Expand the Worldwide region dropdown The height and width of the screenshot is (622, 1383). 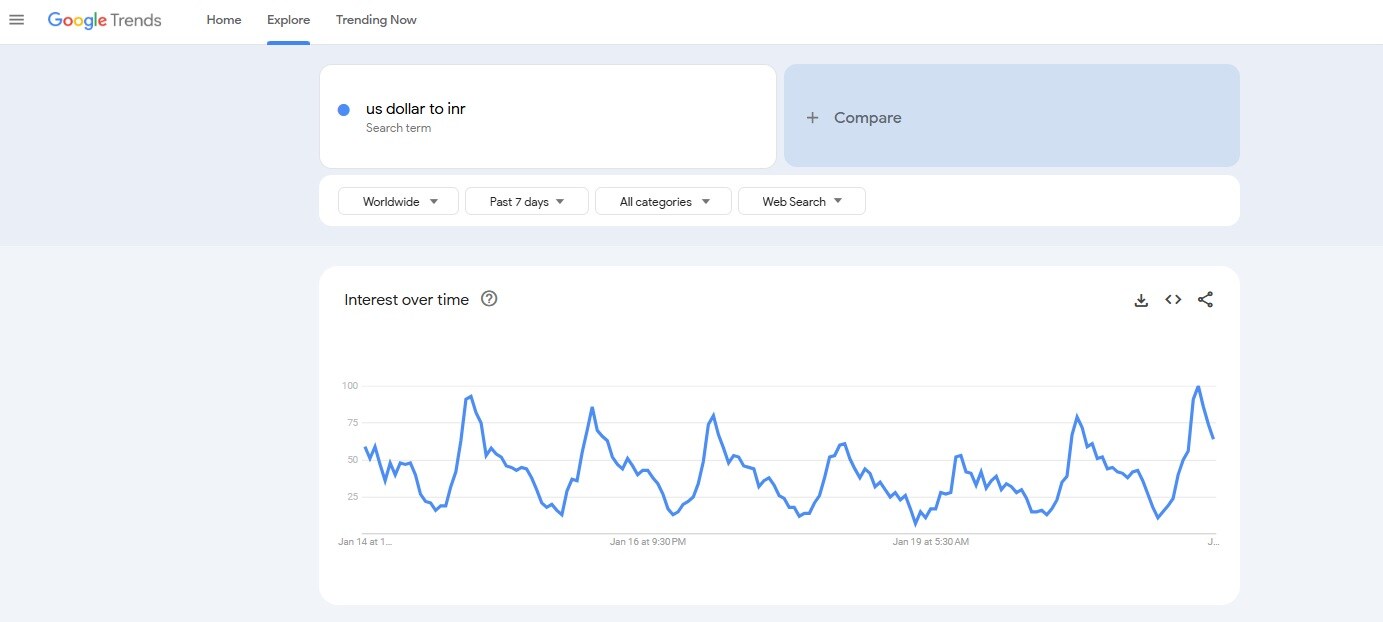pyautogui.click(x=398, y=201)
